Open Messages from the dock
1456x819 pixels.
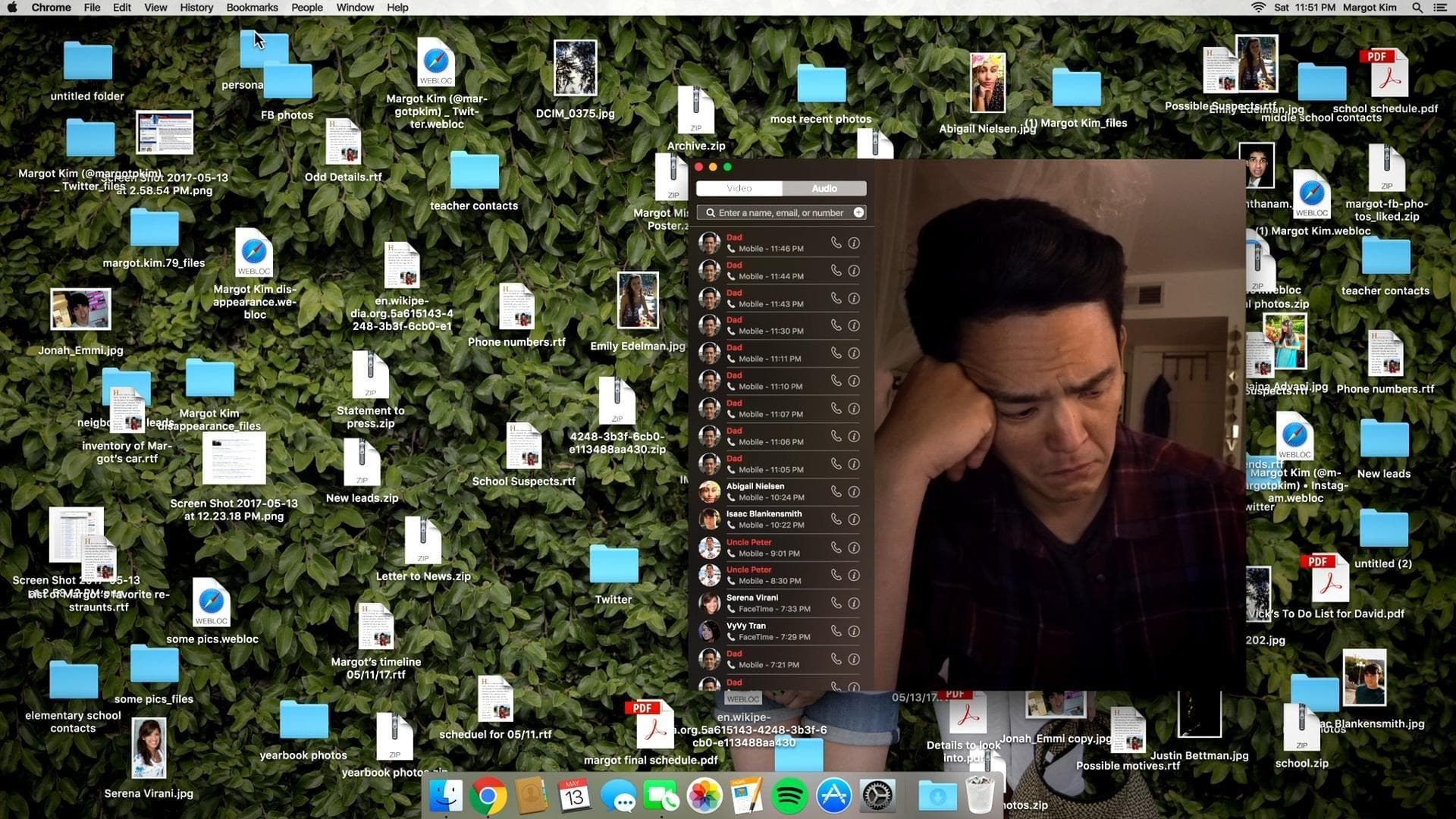(x=619, y=795)
